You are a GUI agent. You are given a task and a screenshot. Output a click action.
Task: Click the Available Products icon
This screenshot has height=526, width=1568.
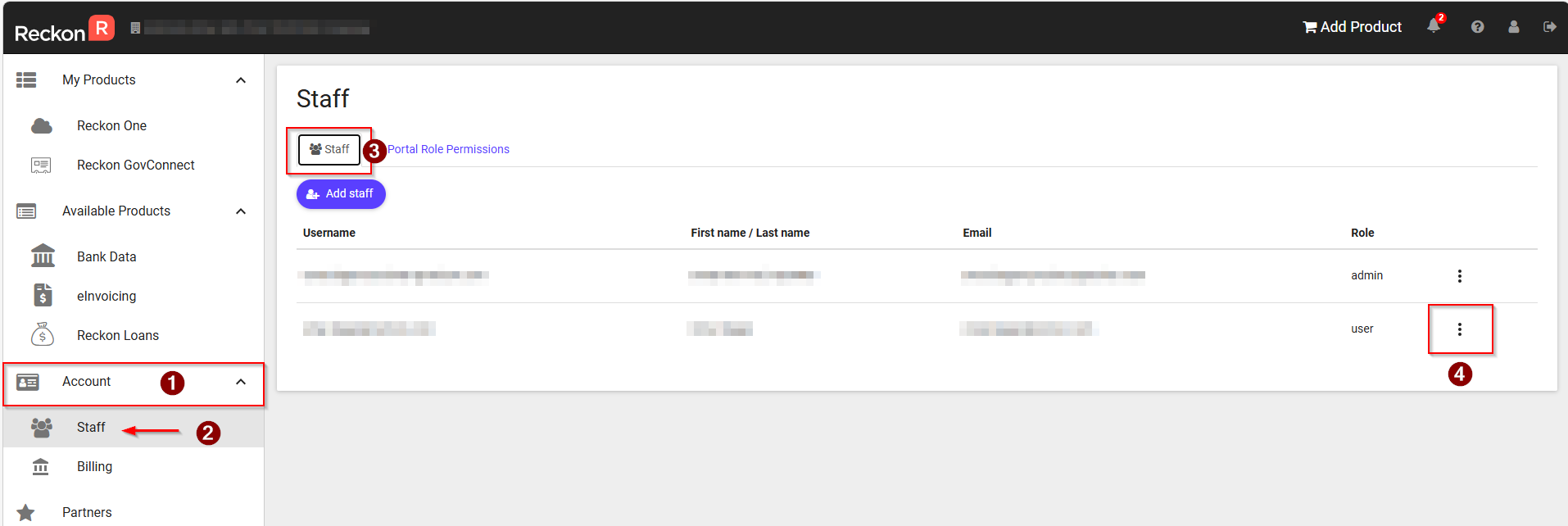(26, 211)
